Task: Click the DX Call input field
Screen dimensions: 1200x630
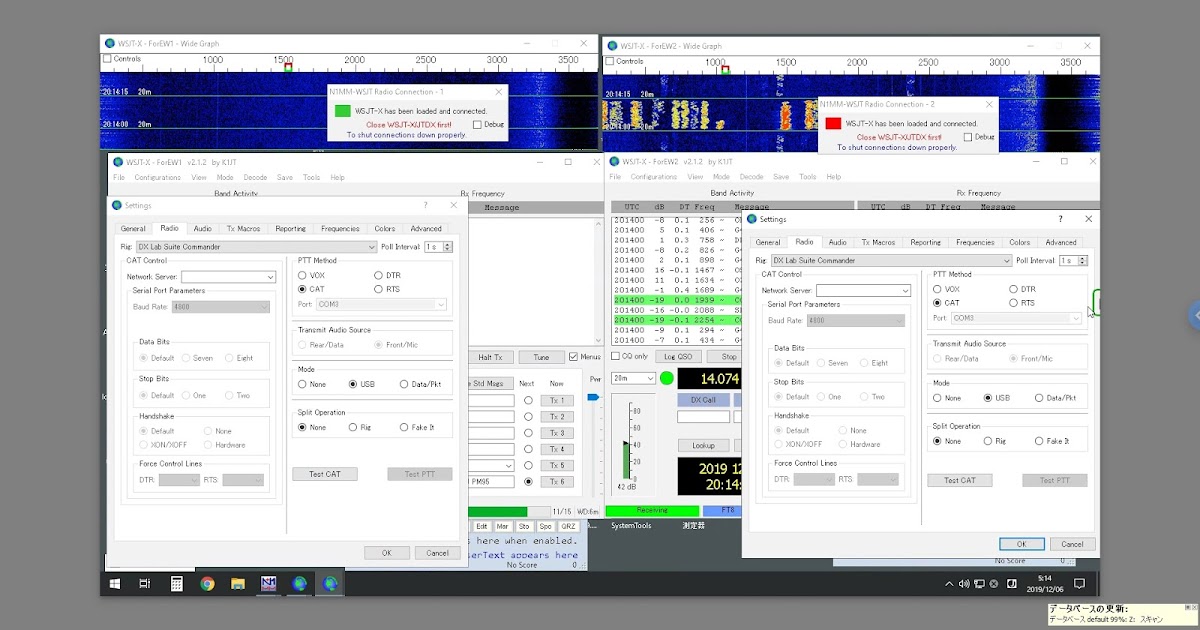Action: click(x=704, y=417)
